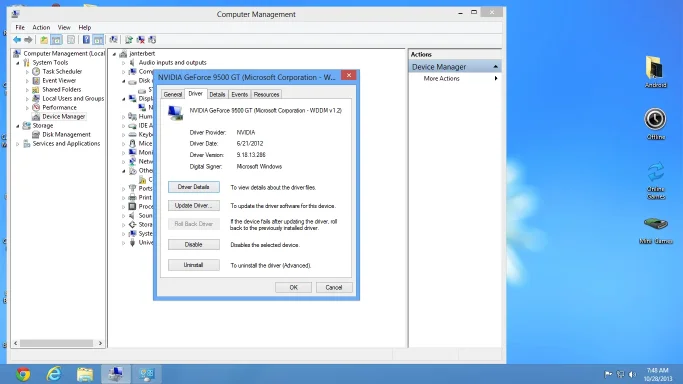
Task: Expand Services and Applications node
Action: click(x=18, y=144)
